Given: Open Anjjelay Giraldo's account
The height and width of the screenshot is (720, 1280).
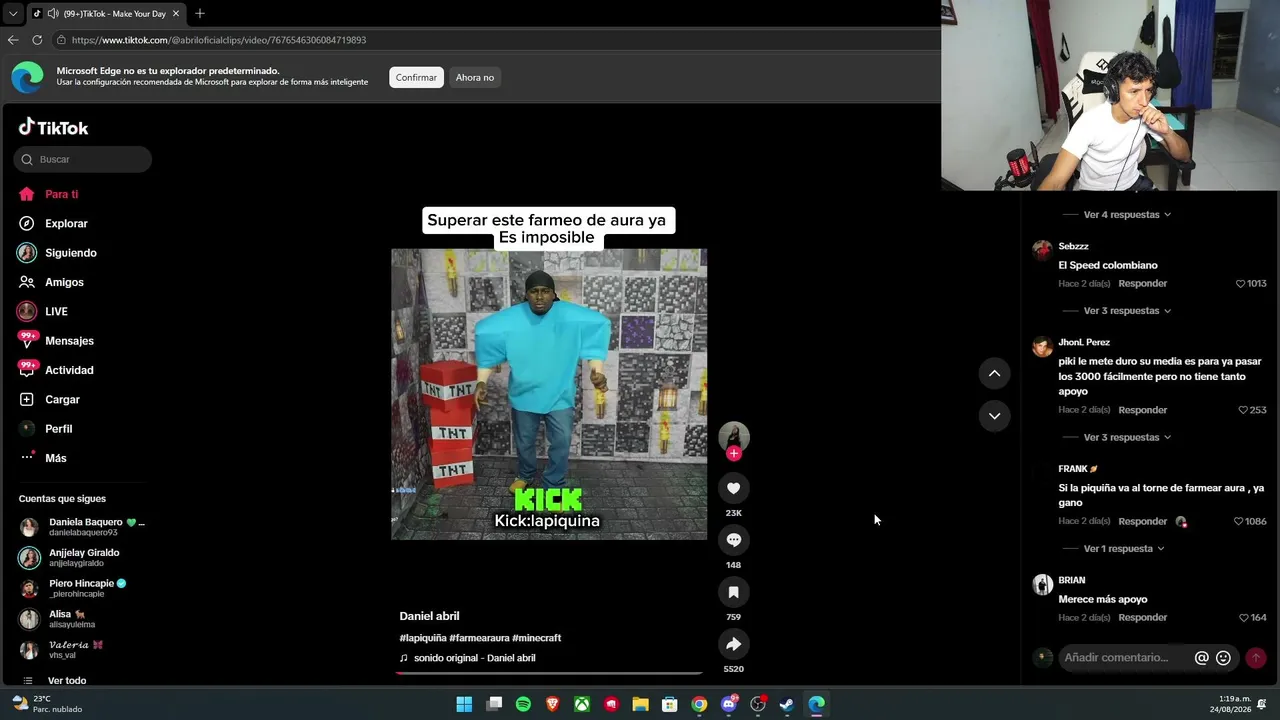Looking at the screenshot, I should pyautogui.click(x=70, y=557).
